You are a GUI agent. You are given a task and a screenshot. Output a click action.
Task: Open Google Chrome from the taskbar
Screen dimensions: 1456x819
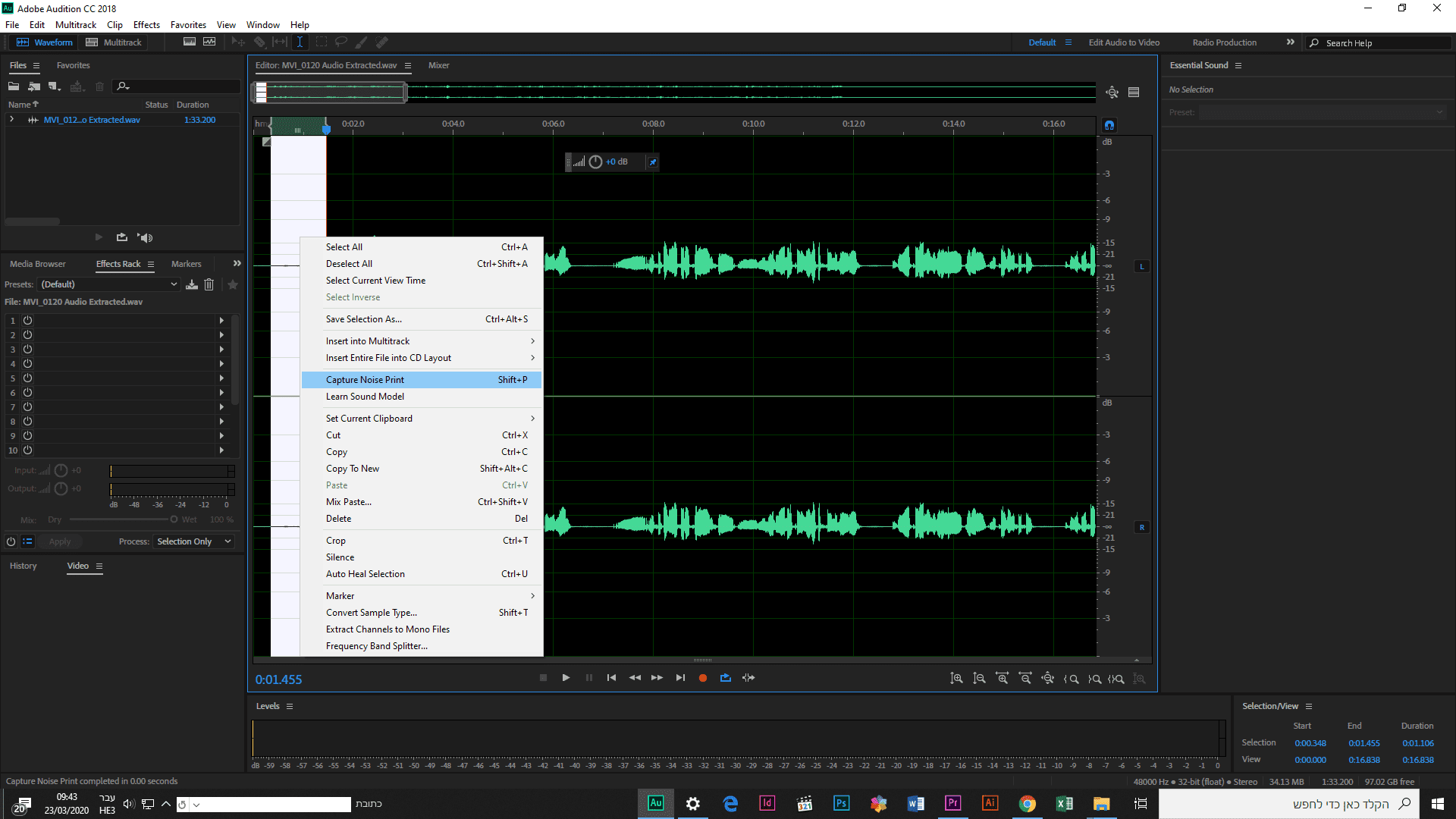pyautogui.click(x=1027, y=804)
